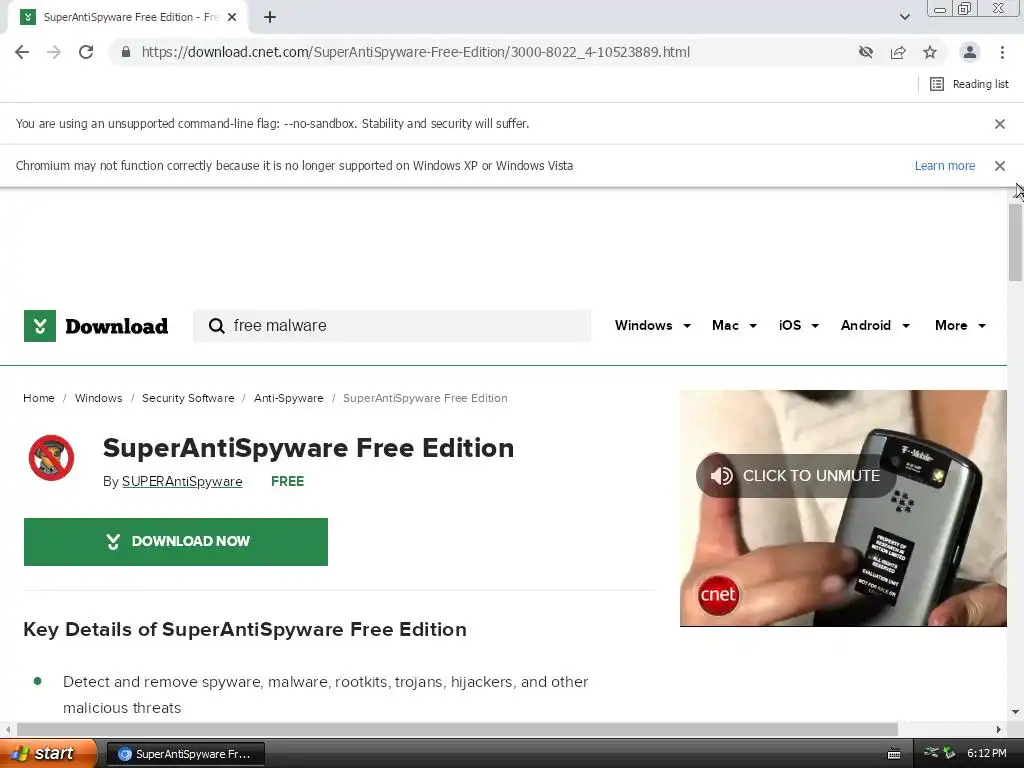The height and width of the screenshot is (768, 1024).
Task: Open the Windows start button
Action: (47, 754)
